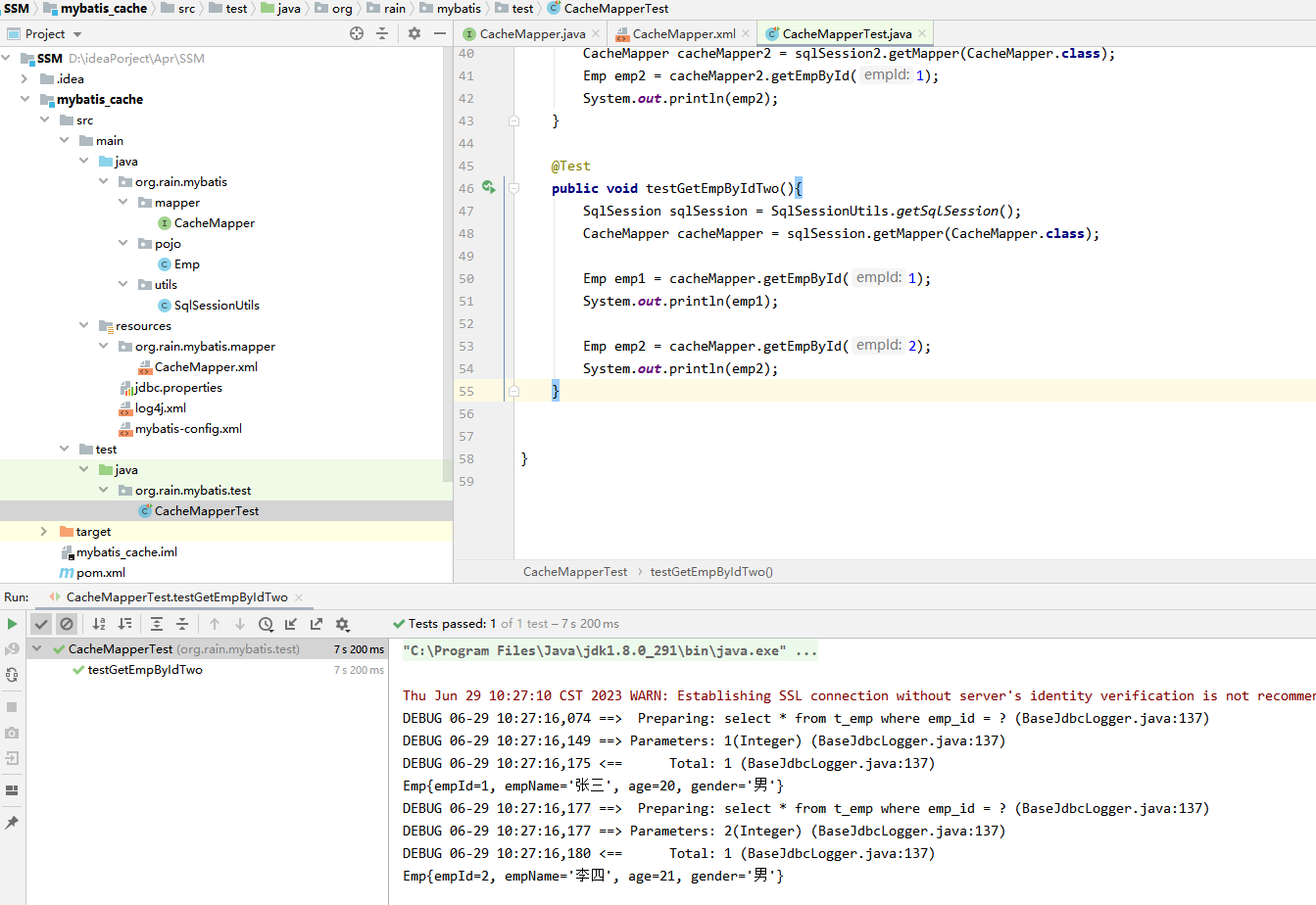
Task: Rerun the test with green play icon
Action: pos(12,624)
